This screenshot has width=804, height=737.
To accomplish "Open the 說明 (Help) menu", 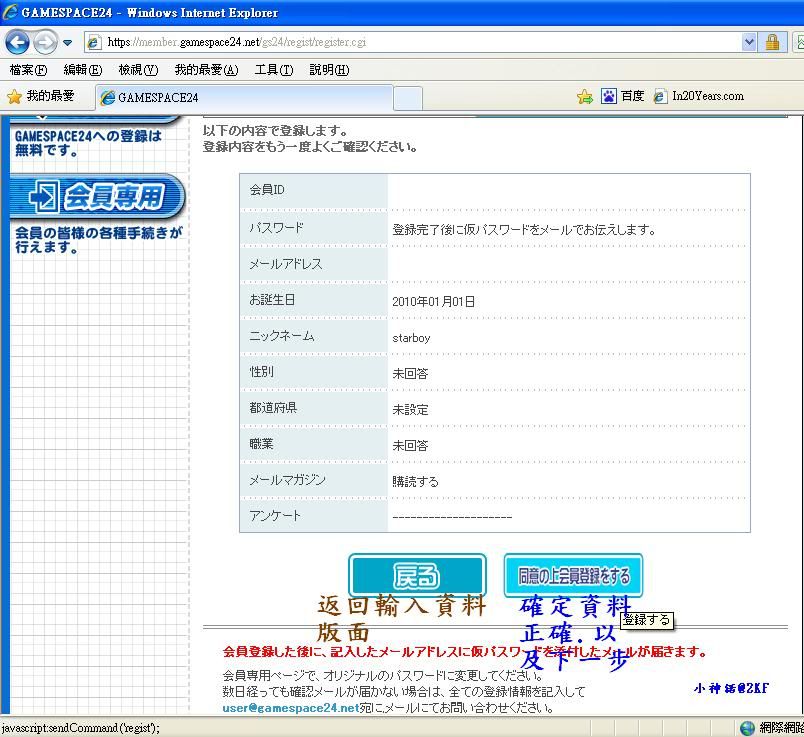I will click(329, 70).
